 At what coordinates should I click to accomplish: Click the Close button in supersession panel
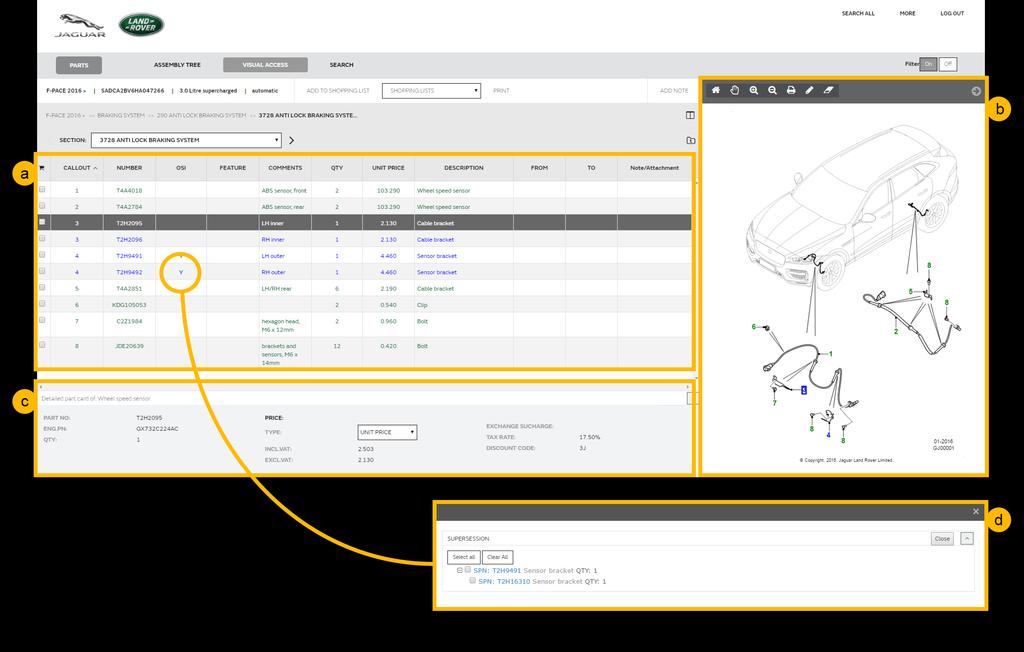[x=942, y=538]
